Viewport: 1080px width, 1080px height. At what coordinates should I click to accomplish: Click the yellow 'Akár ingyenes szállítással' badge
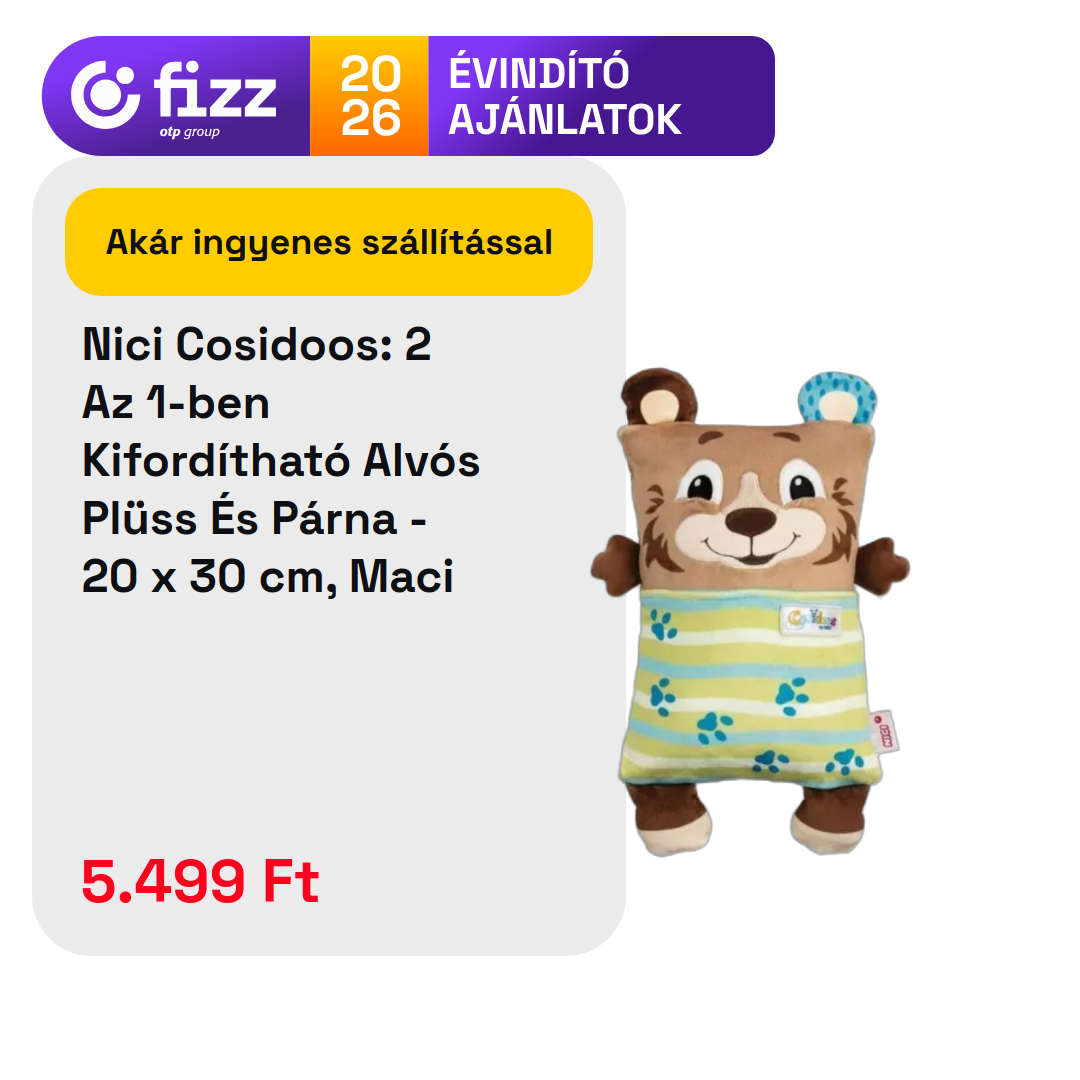click(329, 242)
